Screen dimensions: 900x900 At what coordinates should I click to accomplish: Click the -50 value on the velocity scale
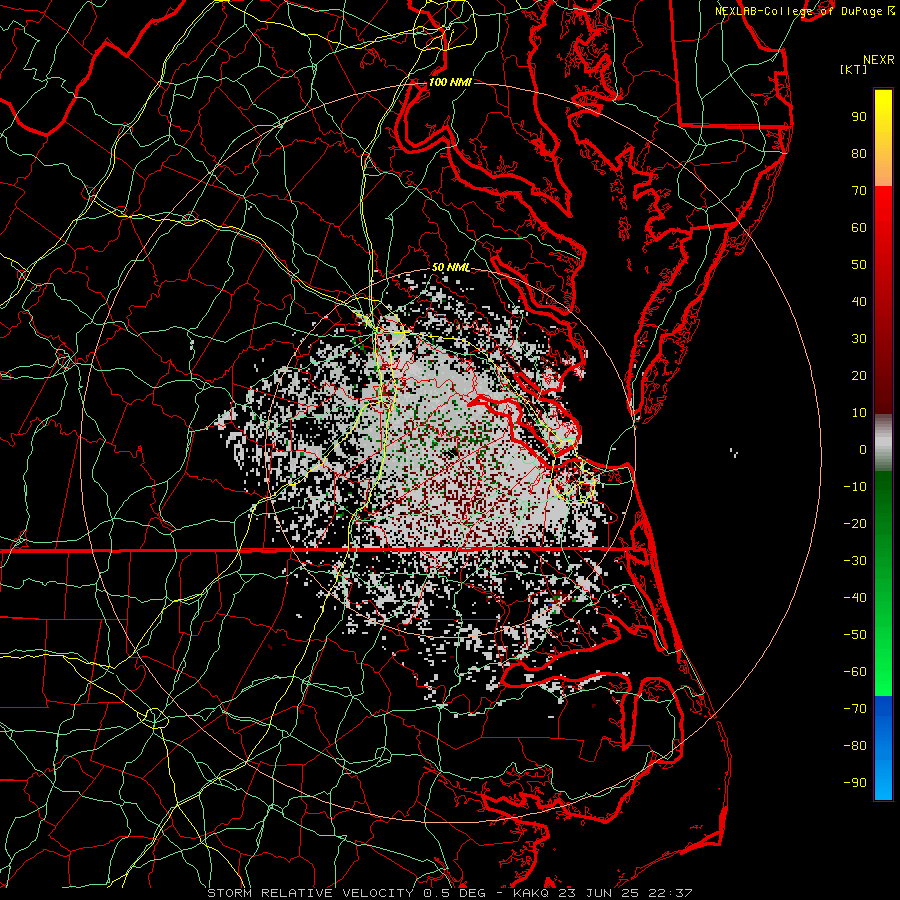pyautogui.click(x=855, y=635)
